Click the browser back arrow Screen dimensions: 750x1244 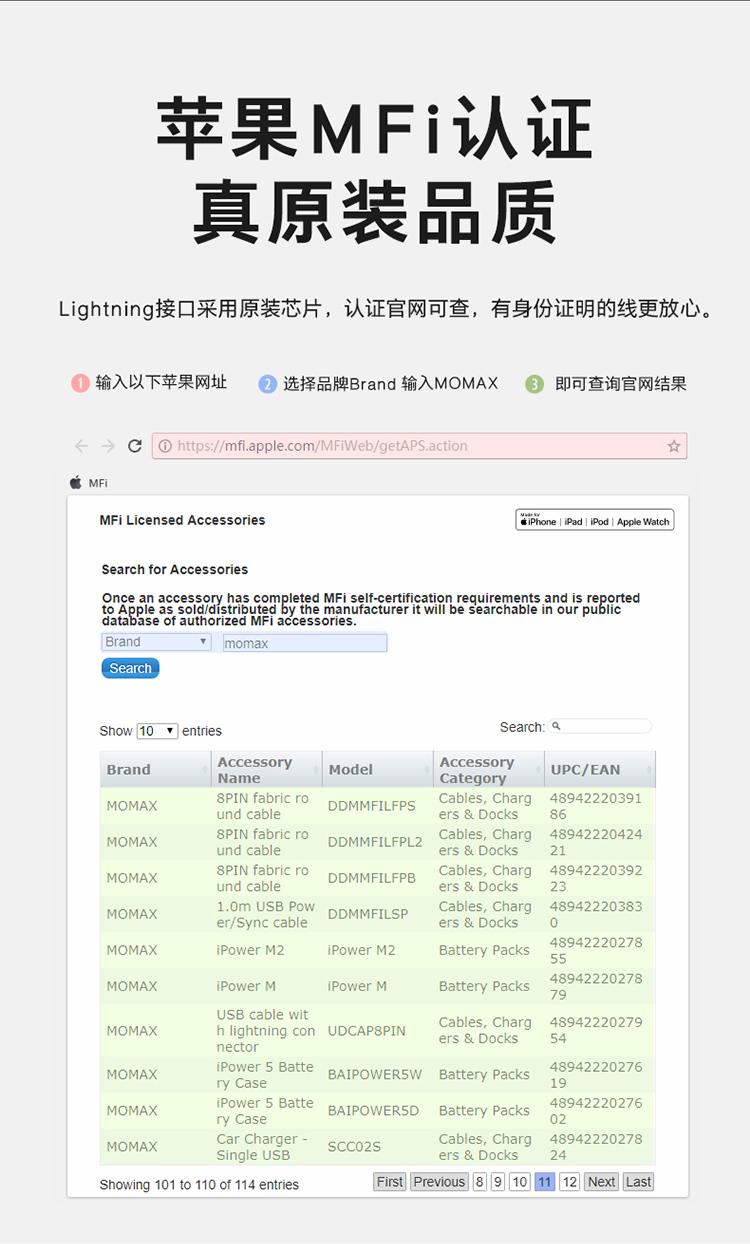click(x=82, y=446)
